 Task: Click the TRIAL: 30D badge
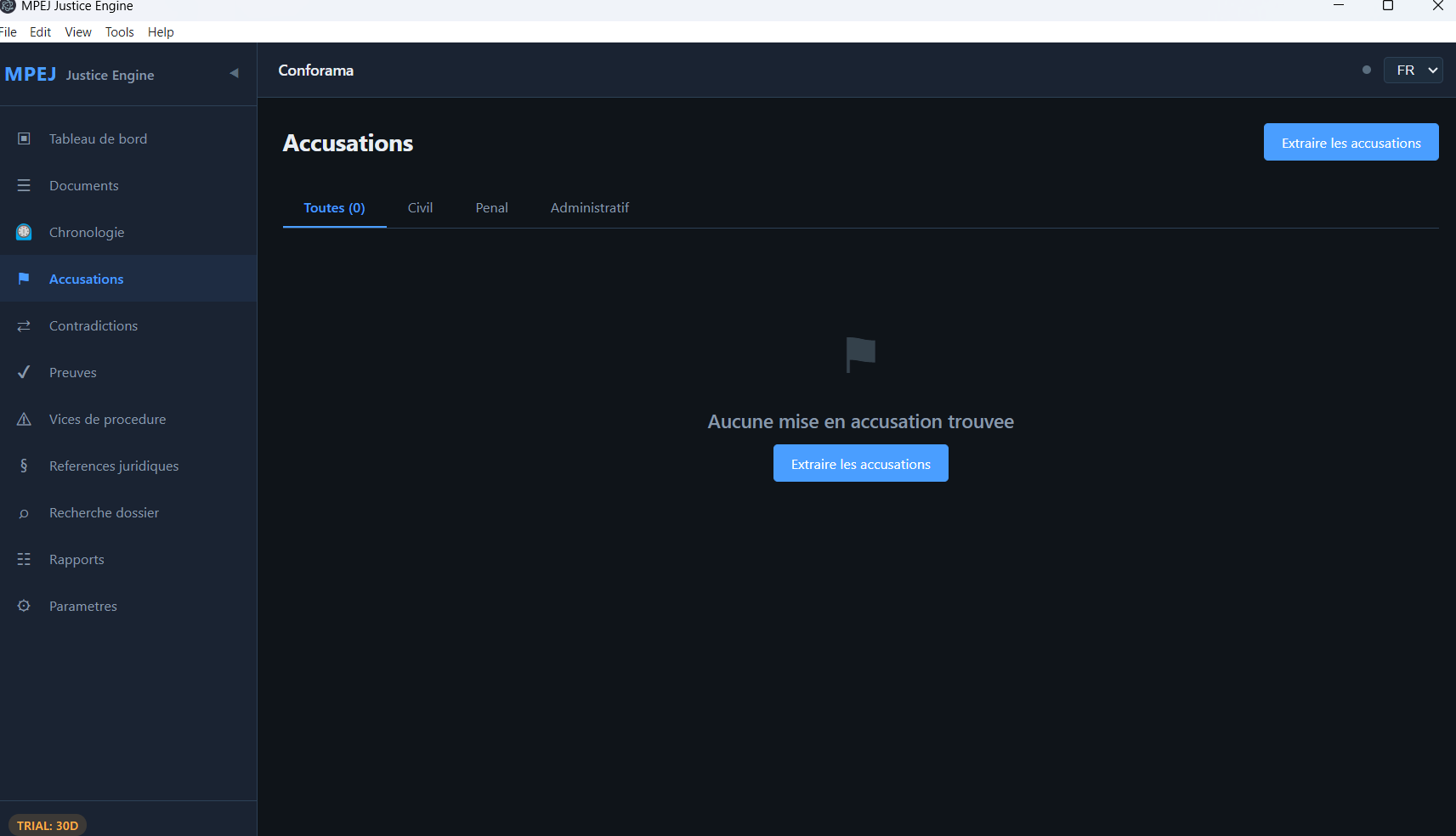pos(48,825)
